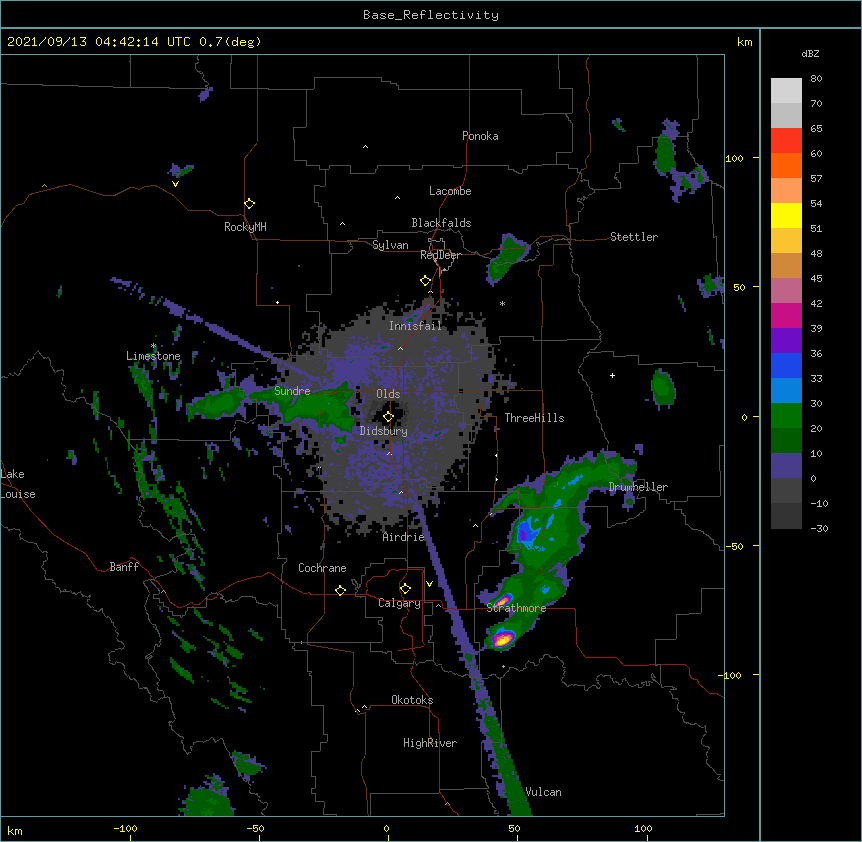Click the Didsbury city label
Image resolution: width=862 pixels, height=842 pixels.
(383, 431)
